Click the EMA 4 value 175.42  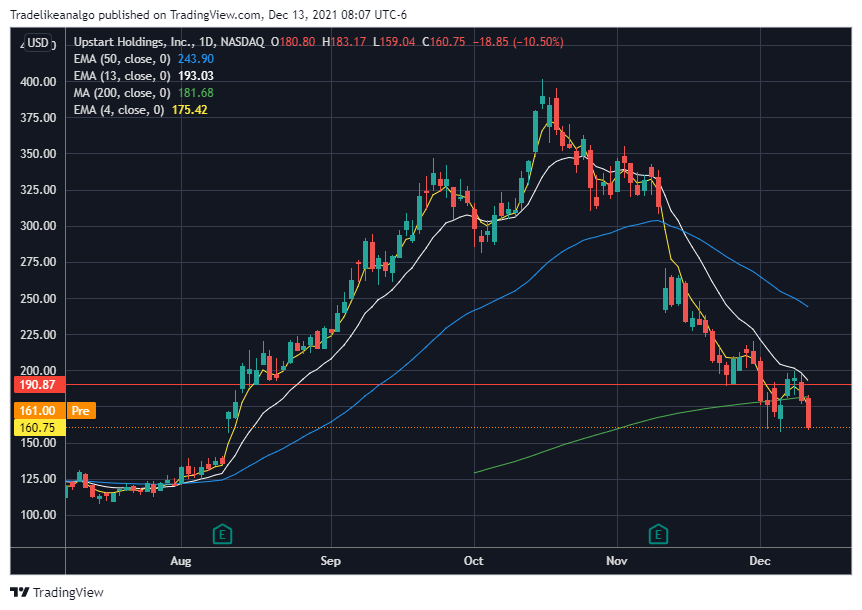click(x=190, y=110)
